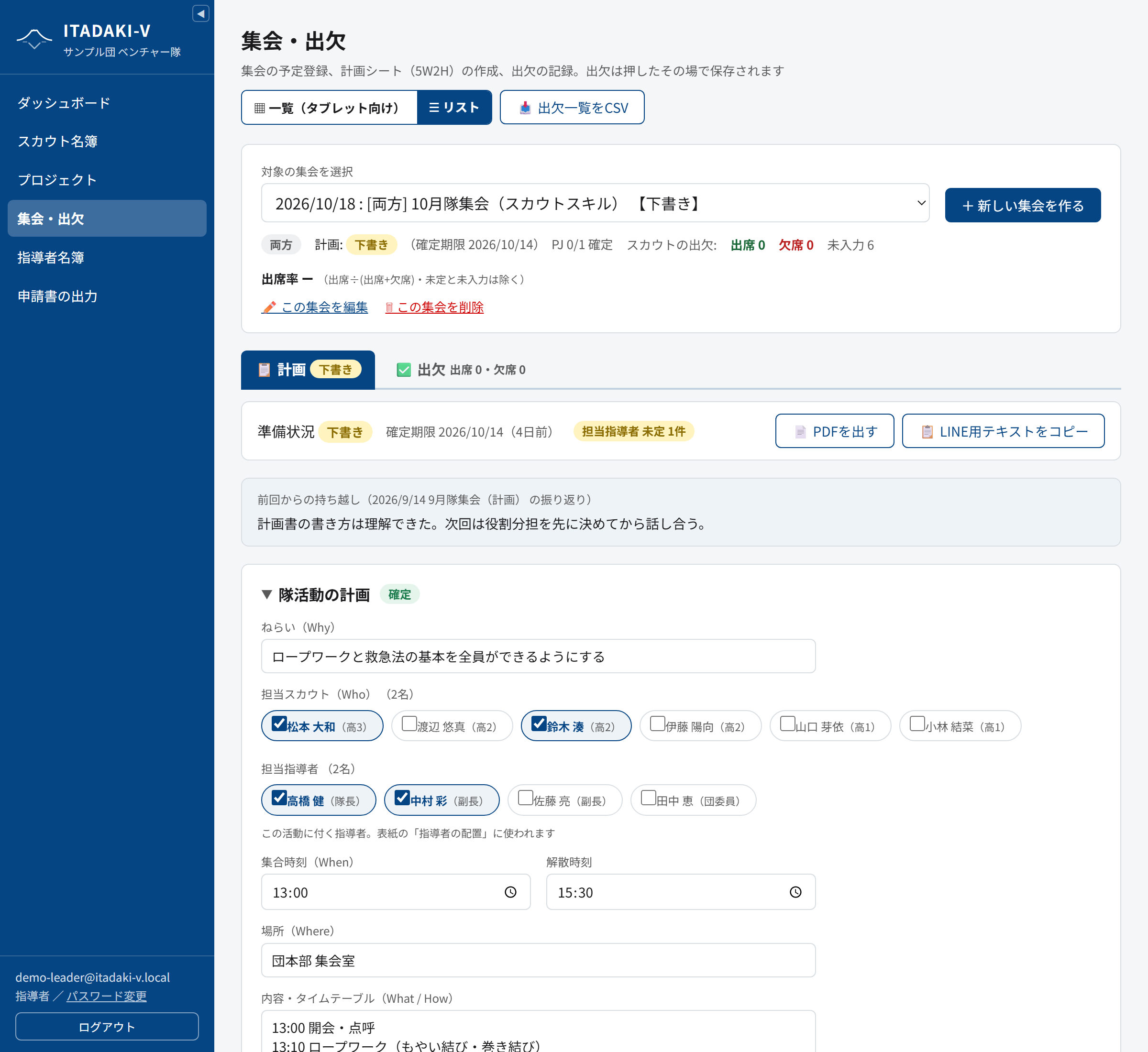Uncheck leader 中村 彩
The image size is (1148, 1052).
click(402, 798)
